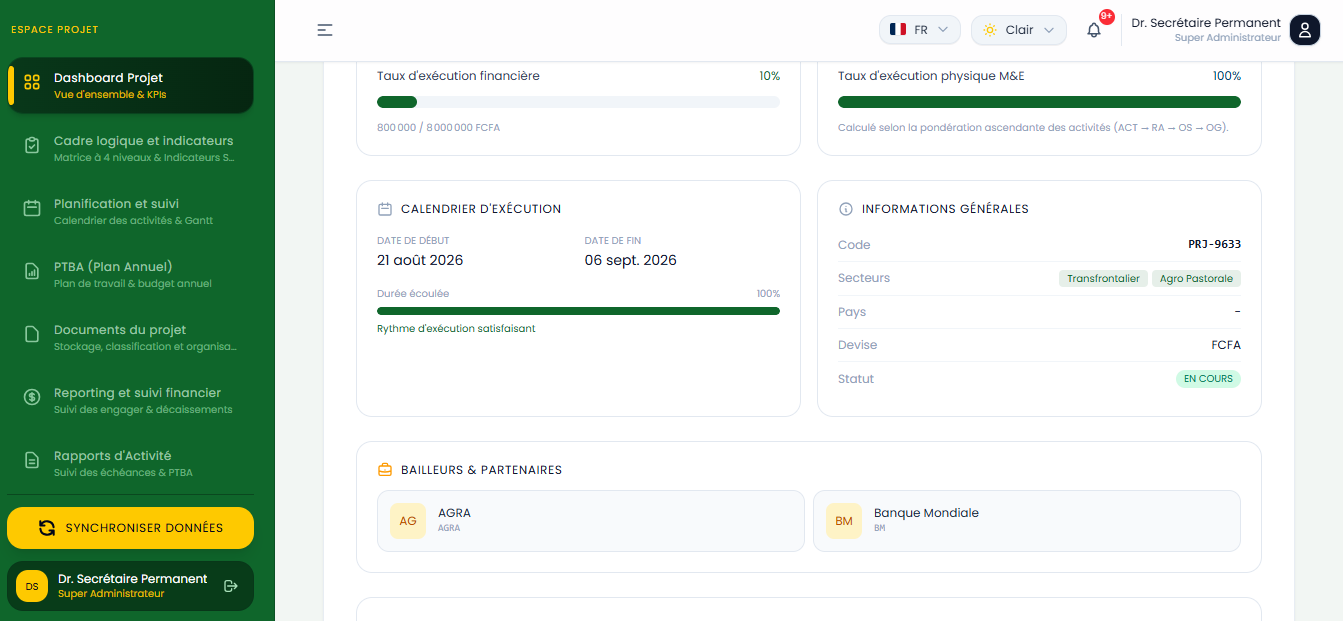Open the FR language dropdown
Screen dimensions: 1343x621
pyautogui.click(x=920, y=30)
